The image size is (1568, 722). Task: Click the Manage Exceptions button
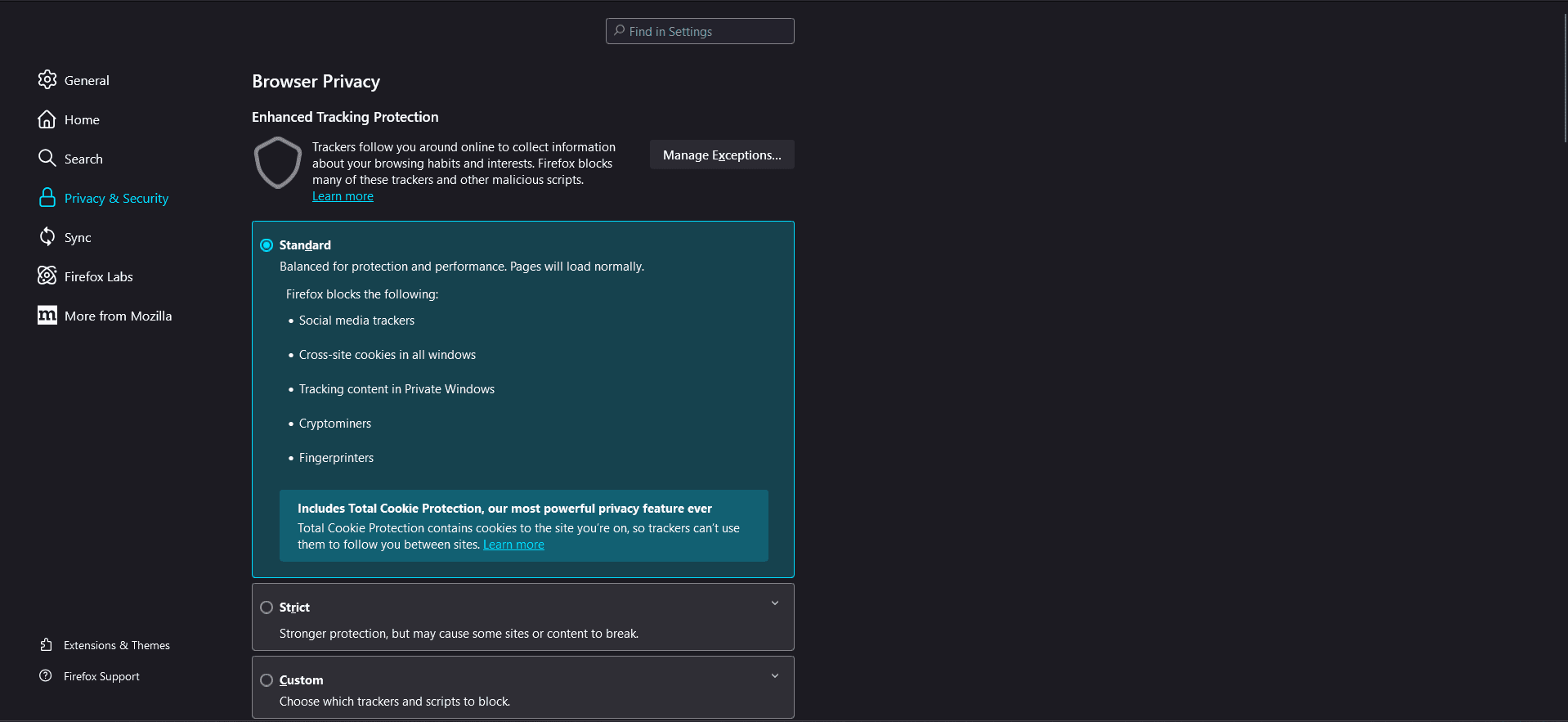pos(722,155)
